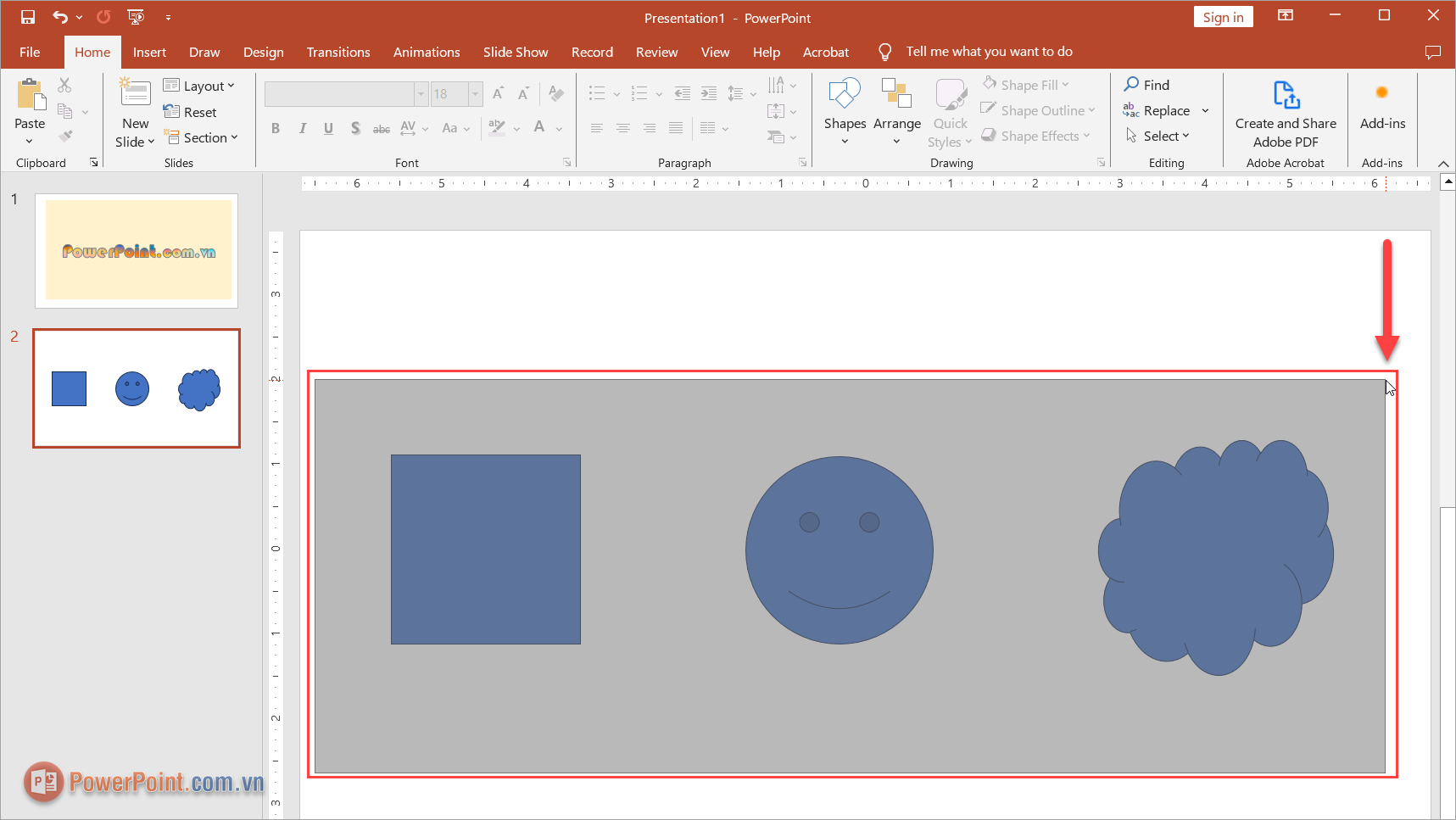1456x820 pixels.
Task: Open the Font Color picker
Action: pos(539,128)
